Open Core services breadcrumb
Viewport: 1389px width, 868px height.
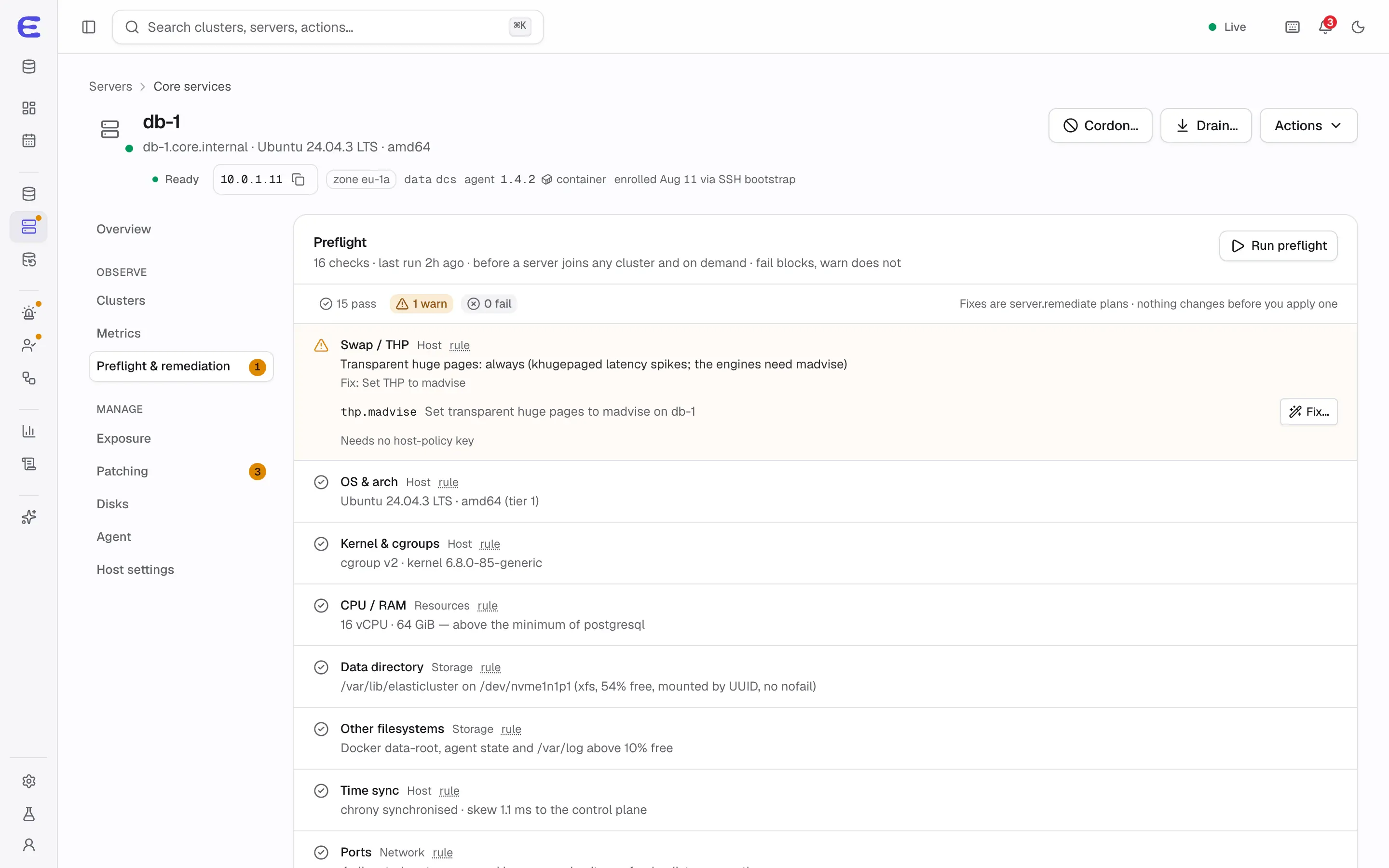192,87
